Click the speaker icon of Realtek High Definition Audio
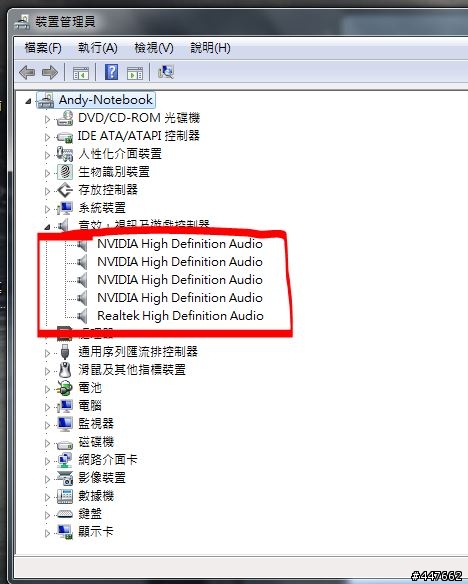468x584 pixels. pyautogui.click(x=82, y=316)
